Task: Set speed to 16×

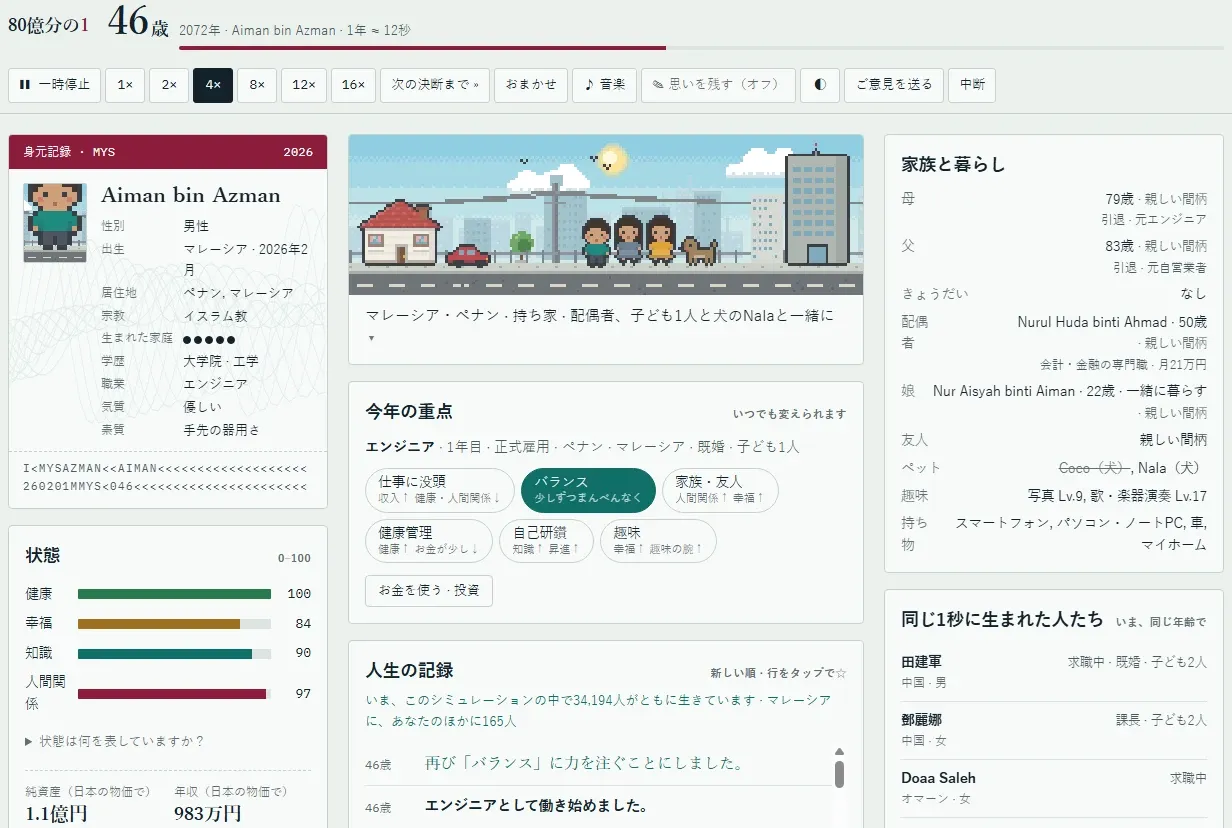Action: point(353,85)
